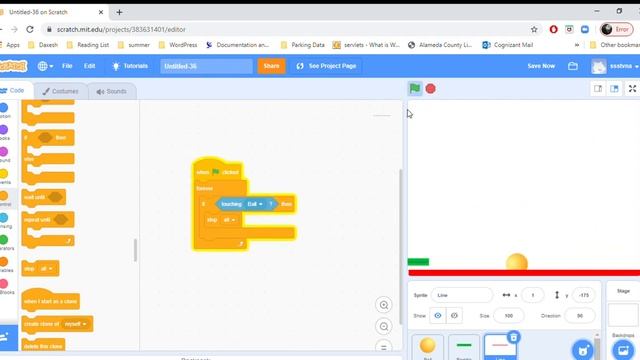Zoom out the code workspace
The height and width of the screenshot is (360, 640).
pyautogui.click(x=384, y=327)
